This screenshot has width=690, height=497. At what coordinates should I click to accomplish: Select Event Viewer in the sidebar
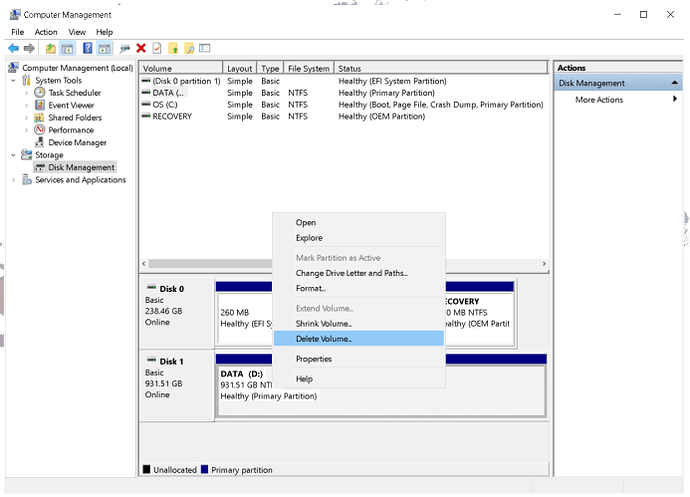tap(71, 105)
